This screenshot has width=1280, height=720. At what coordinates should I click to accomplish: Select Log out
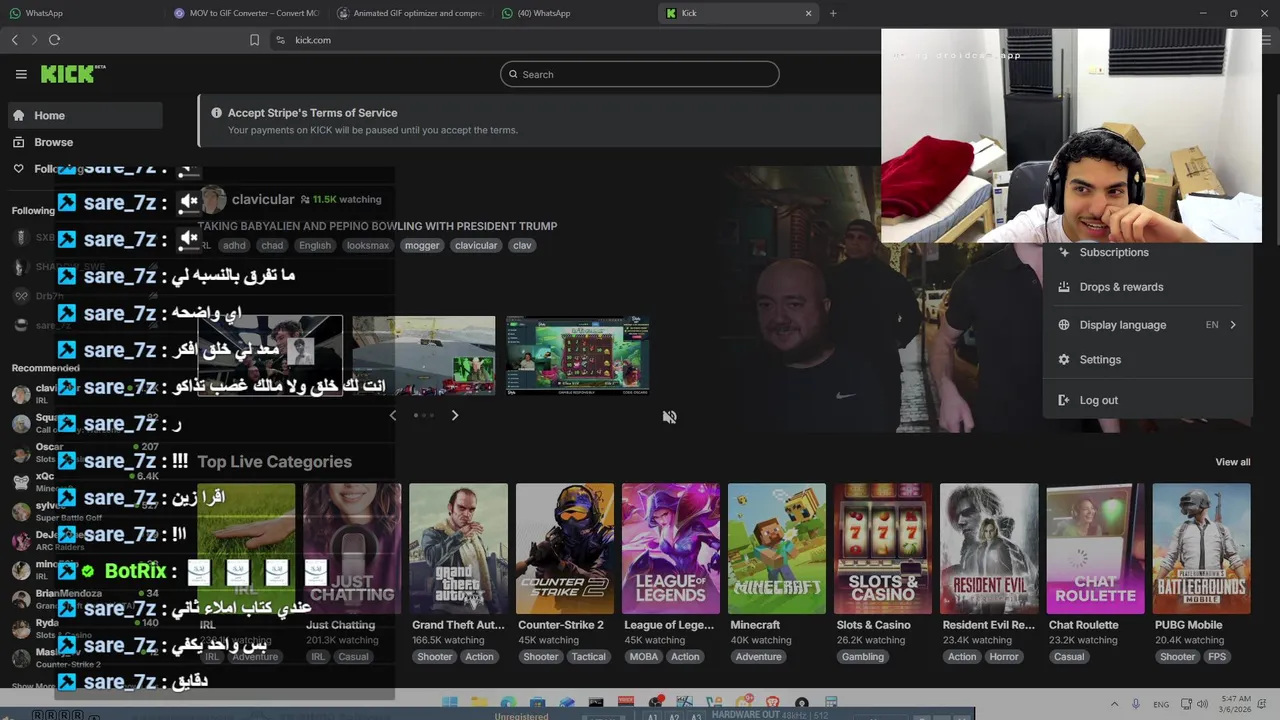[1147, 400]
